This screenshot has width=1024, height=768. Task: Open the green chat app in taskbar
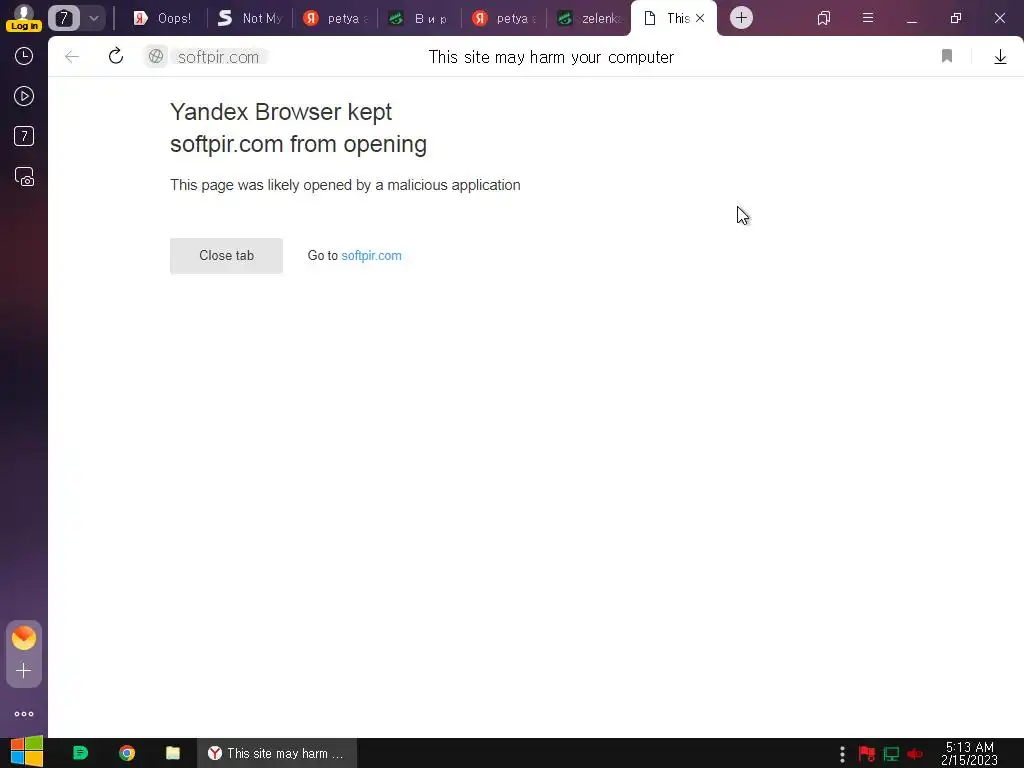coord(80,753)
